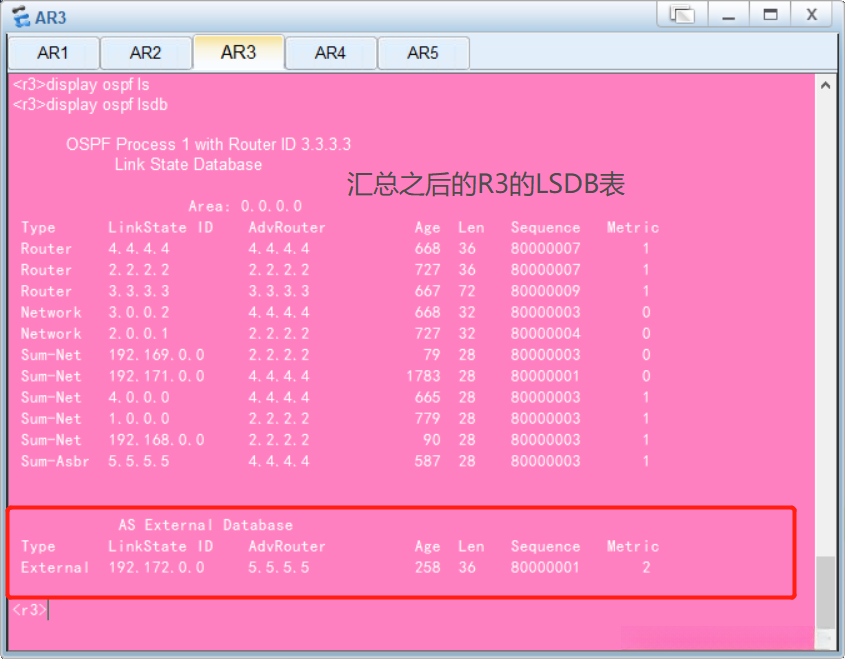Click Sum-Net entry 4.0.0.0
Image resolution: width=845 pixels, height=659 pixels.
coord(139,397)
